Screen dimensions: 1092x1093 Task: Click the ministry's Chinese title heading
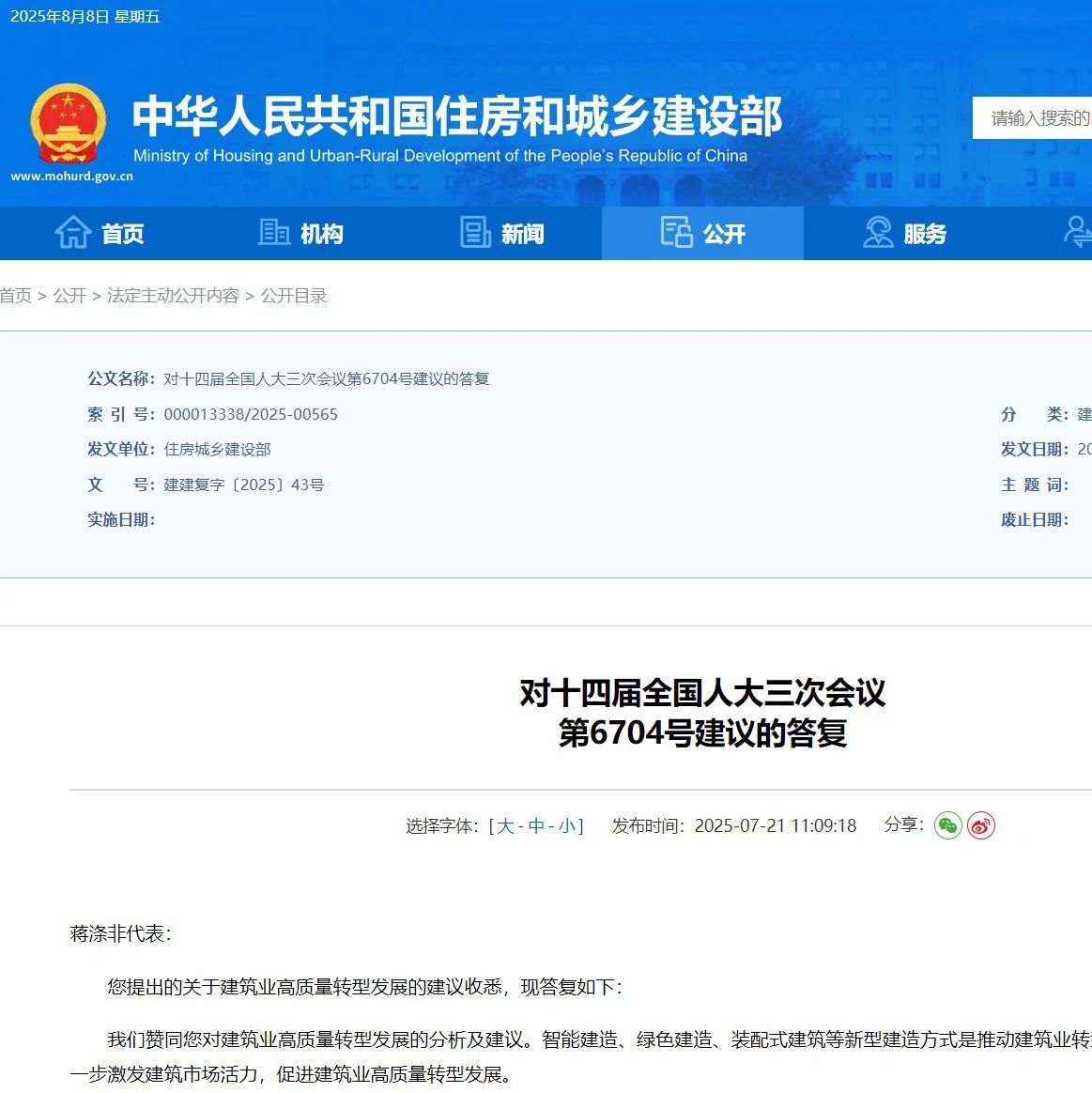[457, 115]
